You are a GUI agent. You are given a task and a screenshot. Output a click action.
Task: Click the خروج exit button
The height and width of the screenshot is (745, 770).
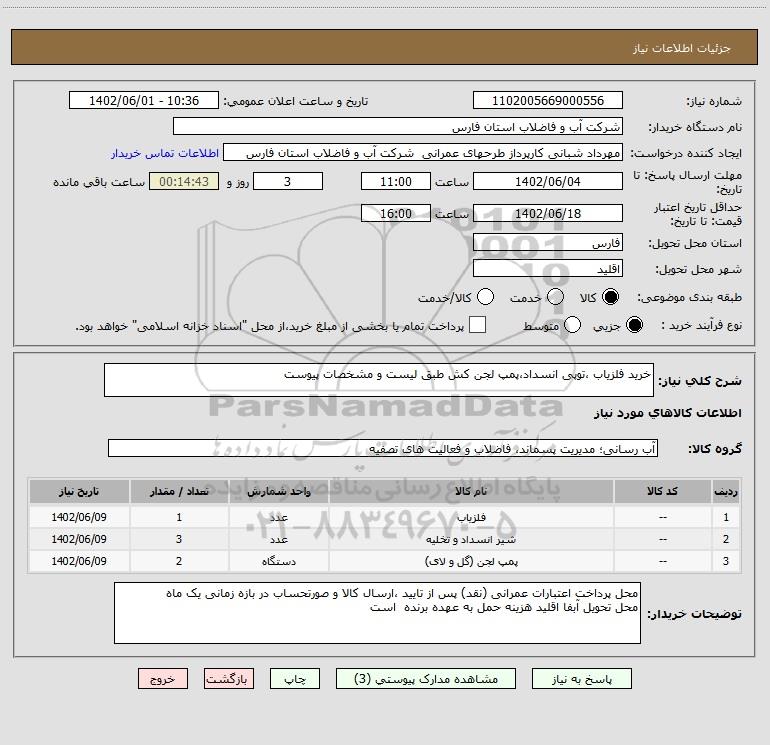163,679
